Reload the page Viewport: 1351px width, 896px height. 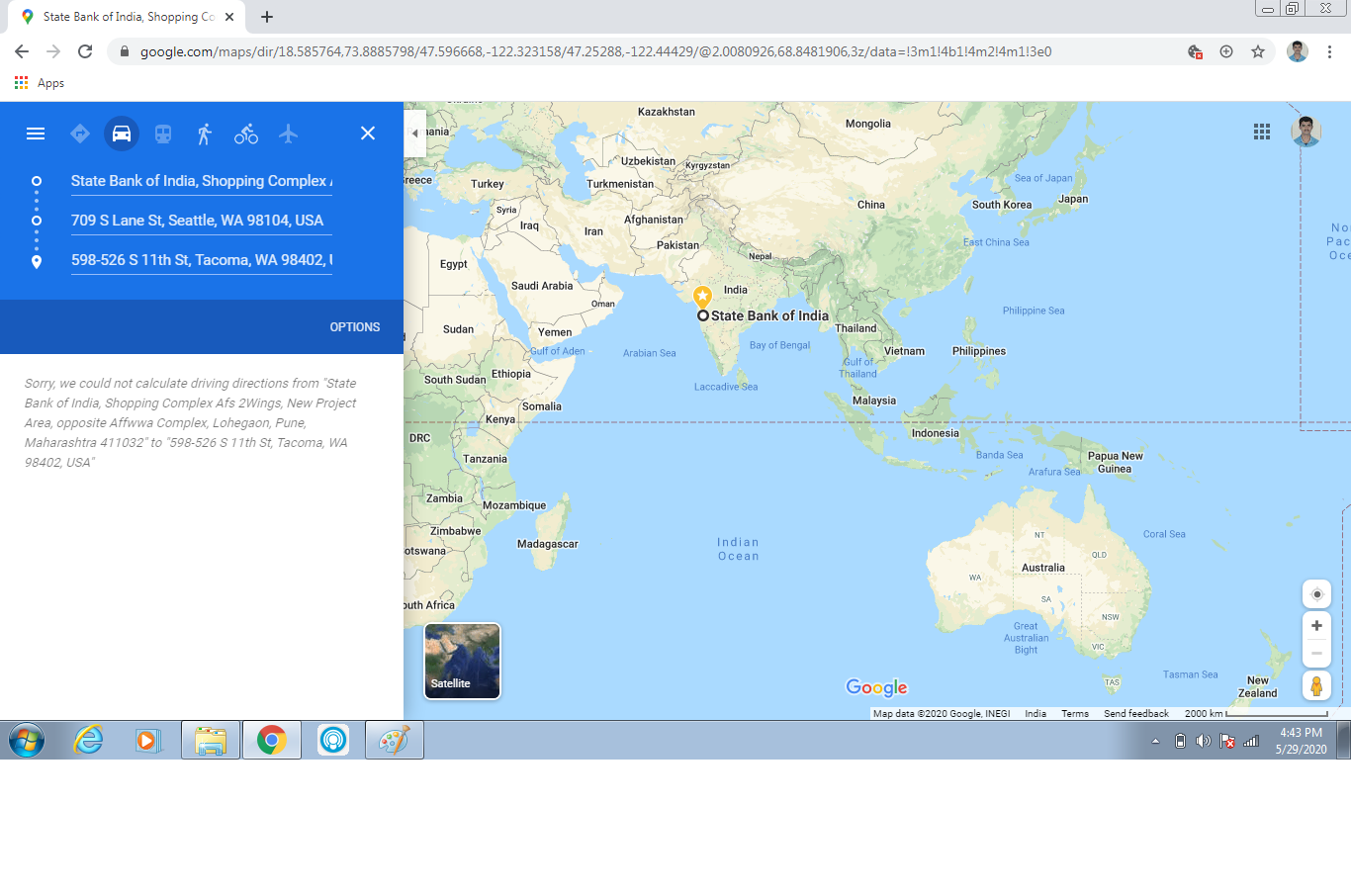click(85, 51)
